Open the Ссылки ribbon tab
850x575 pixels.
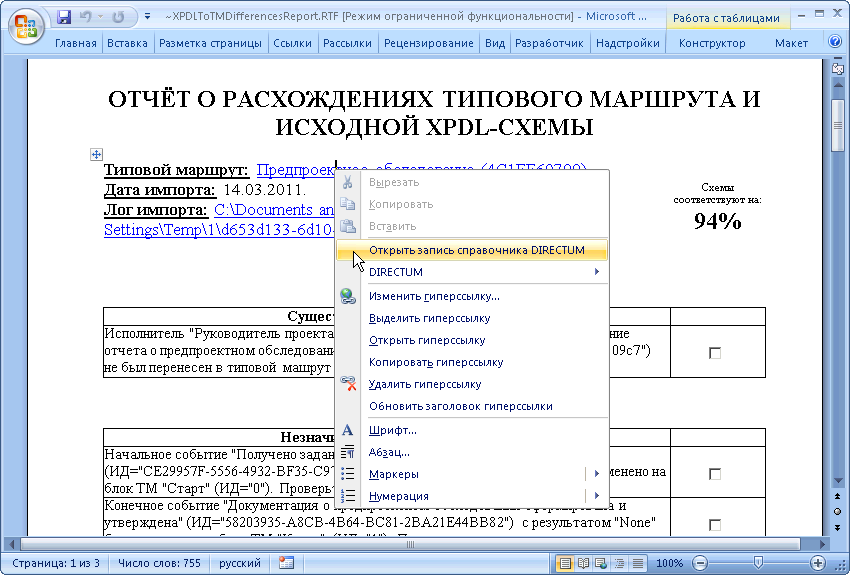point(292,43)
